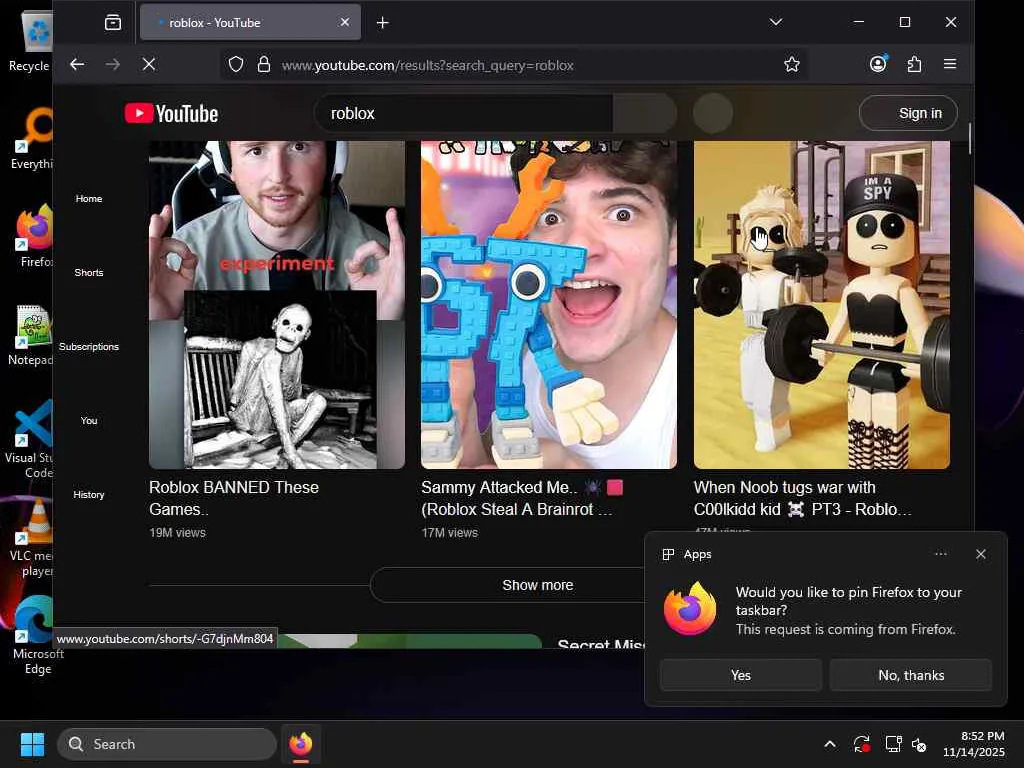1024x768 pixels.
Task: Open History in YouTube sidebar
Action: coord(89,494)
